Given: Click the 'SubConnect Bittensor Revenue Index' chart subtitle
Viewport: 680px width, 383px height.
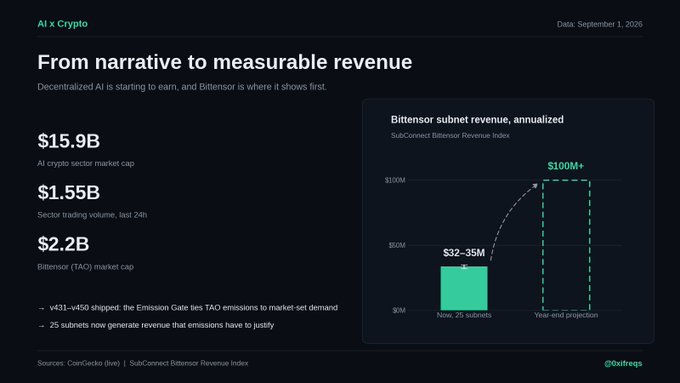Looking at the screenshot, I should coord(450,135).
